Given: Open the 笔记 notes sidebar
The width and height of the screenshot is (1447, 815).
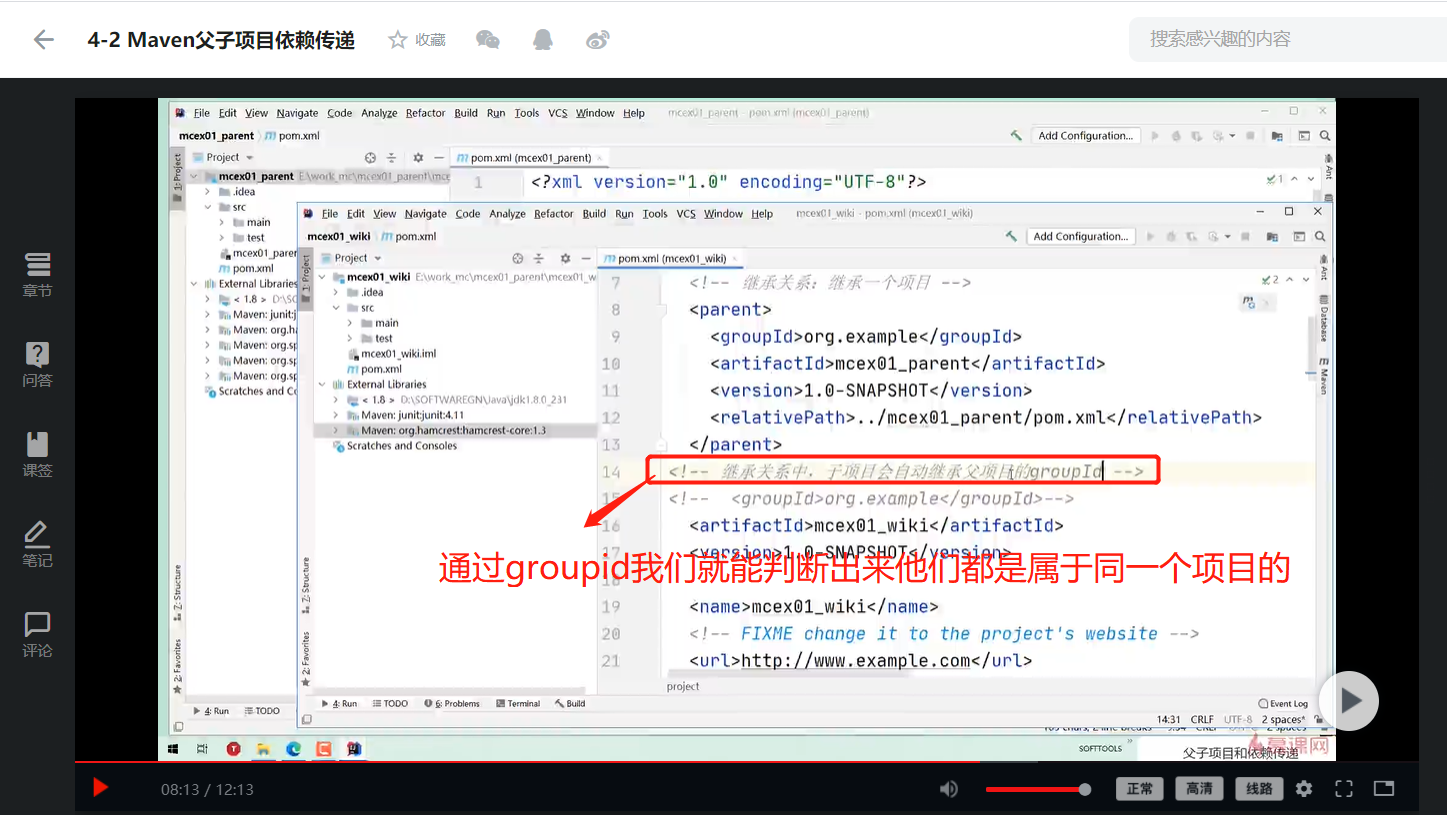Looking at the screenshot, I should coord(37,544).
